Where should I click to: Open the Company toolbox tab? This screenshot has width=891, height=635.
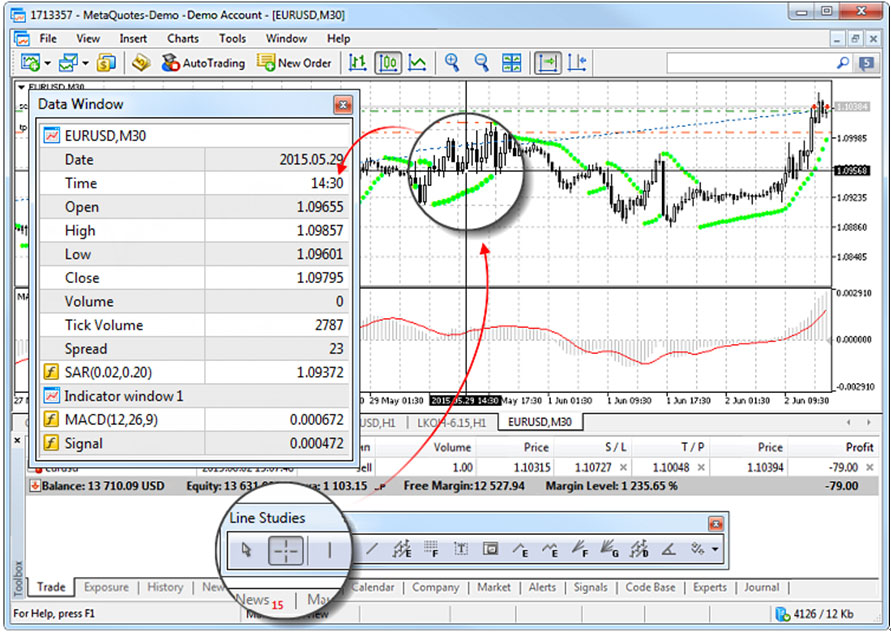click(436, 587)
